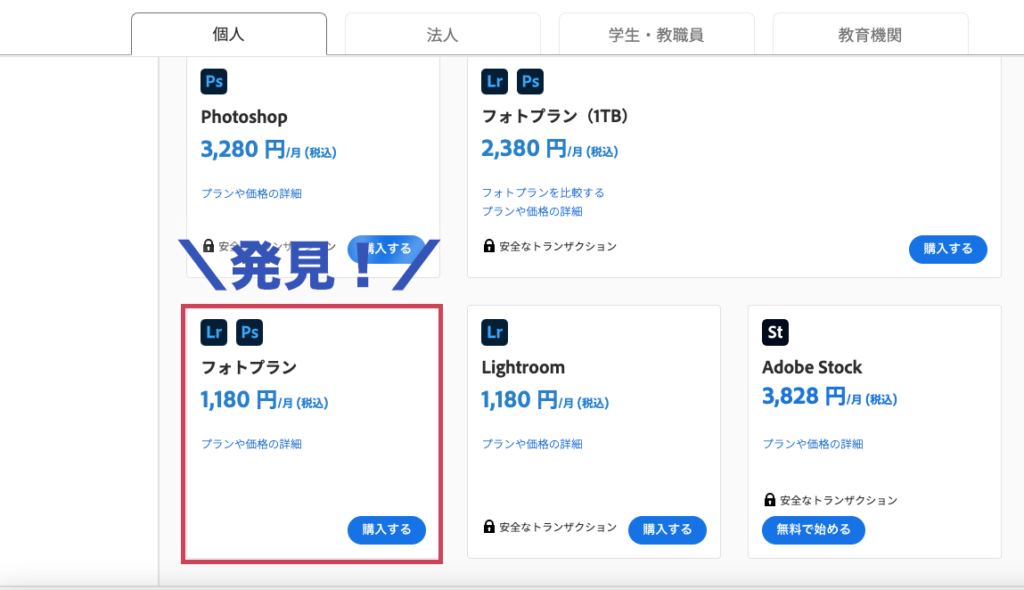This screenshot has height=590, width=1024.
Task: Click the Lr icon in highlighted フォトプラン card
Action: pyautogui.click(x=214, y=332)
